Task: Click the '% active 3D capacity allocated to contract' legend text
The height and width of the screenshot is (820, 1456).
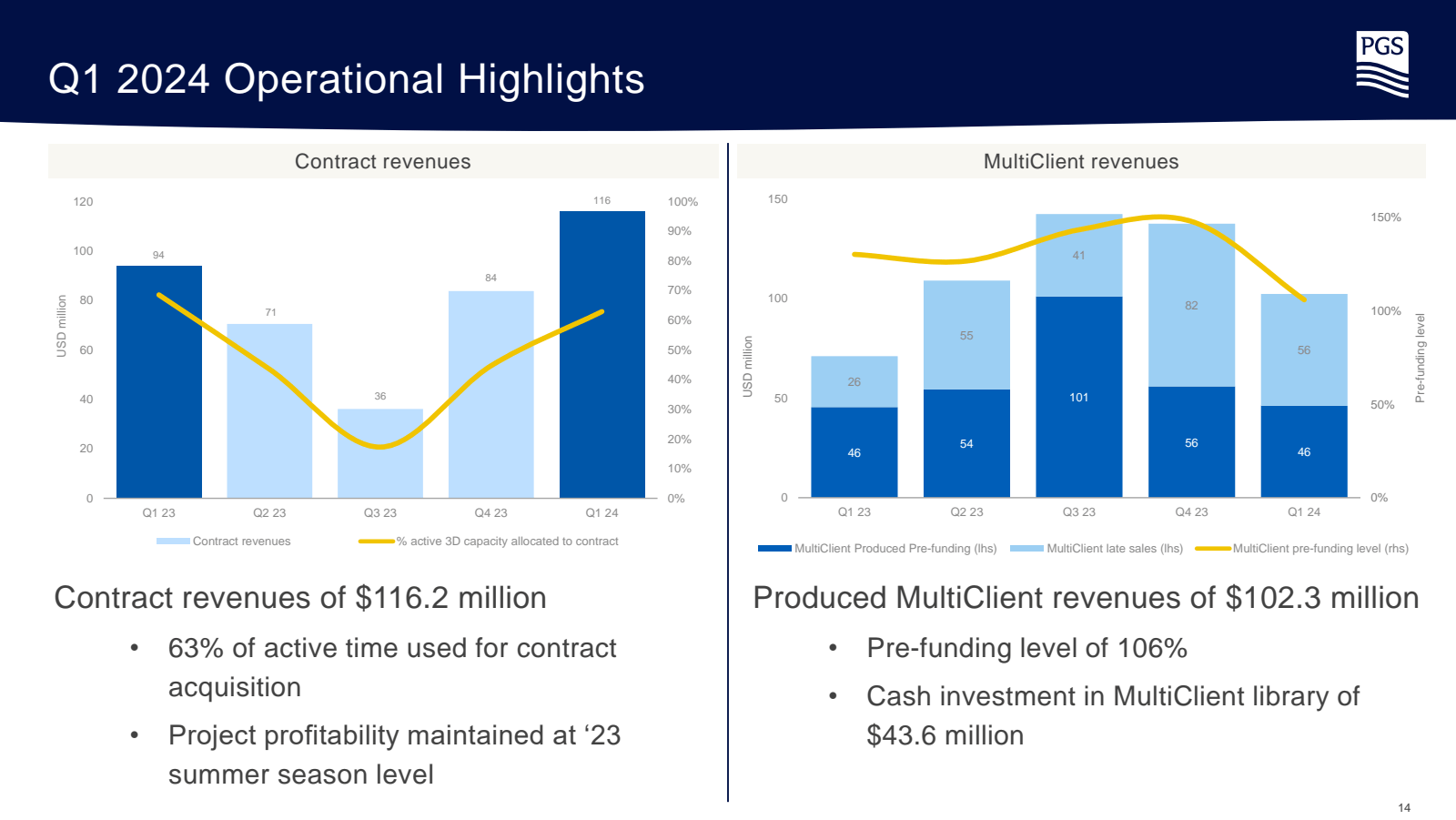Action: [507, 542]
